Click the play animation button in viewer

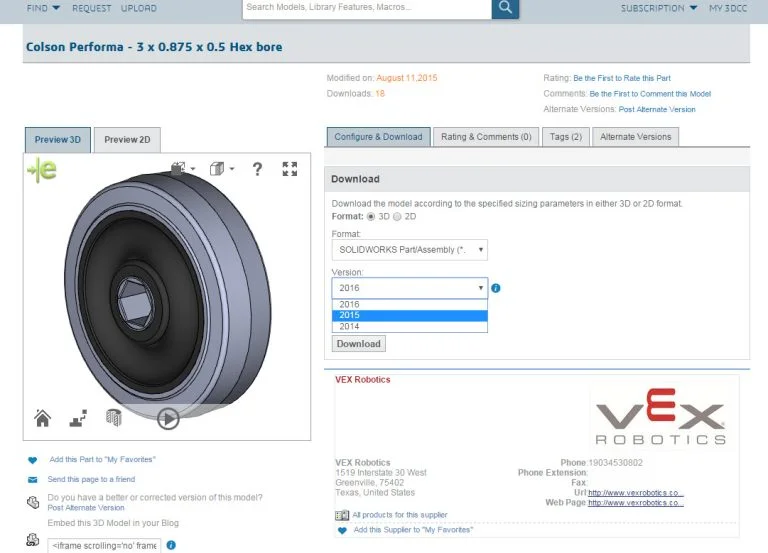coord(168,419)
